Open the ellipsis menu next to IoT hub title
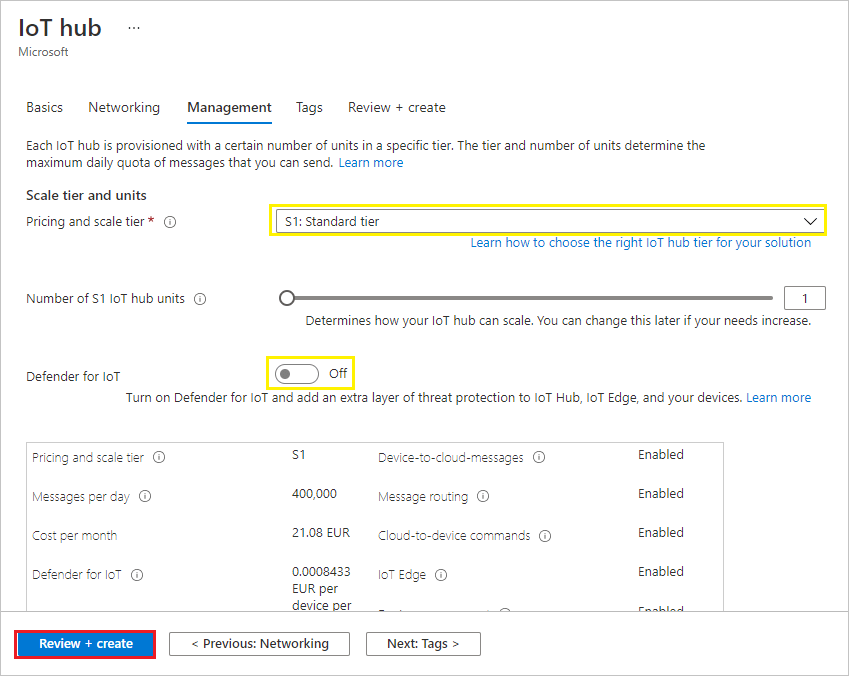Image resolution: width=849 pixels, height=676 pixels. [134, 27]
